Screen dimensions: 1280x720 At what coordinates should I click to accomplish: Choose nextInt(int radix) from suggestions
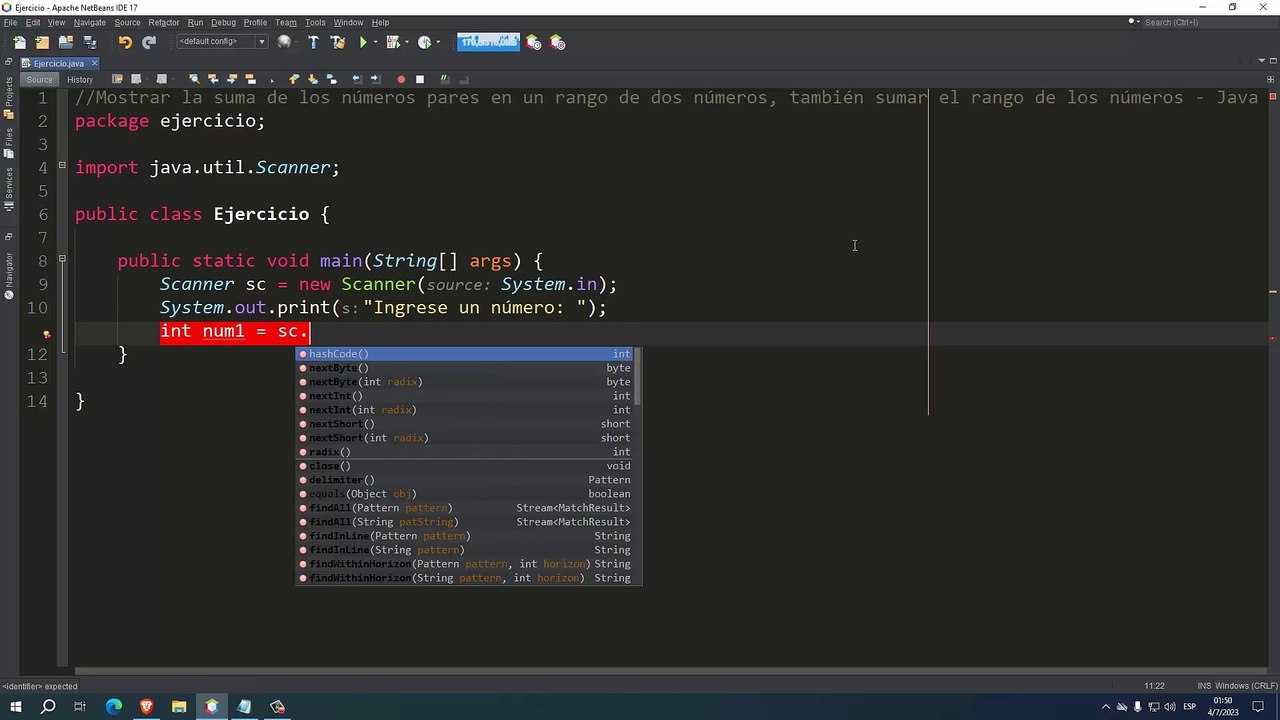(x=465, y=410)
